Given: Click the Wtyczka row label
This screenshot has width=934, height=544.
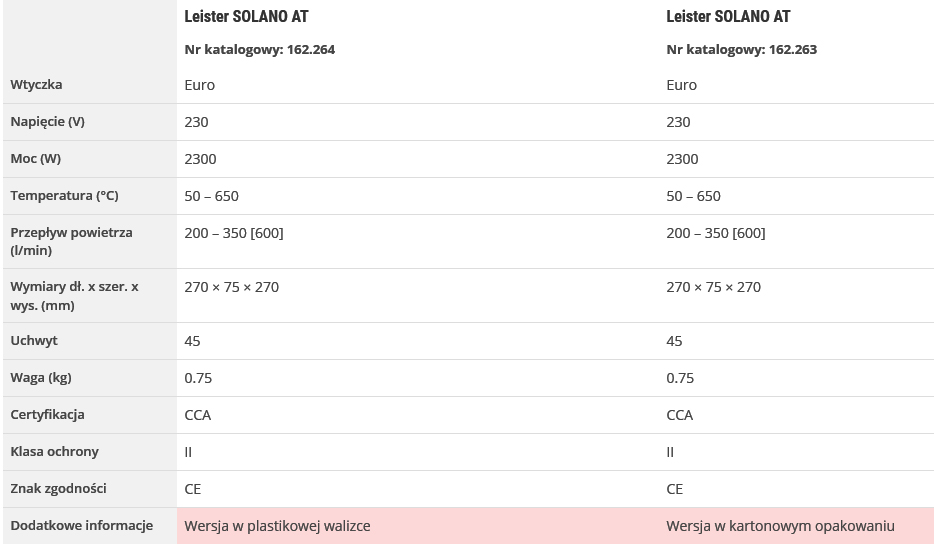Looking at the screenshot, I should pos(36,85).
